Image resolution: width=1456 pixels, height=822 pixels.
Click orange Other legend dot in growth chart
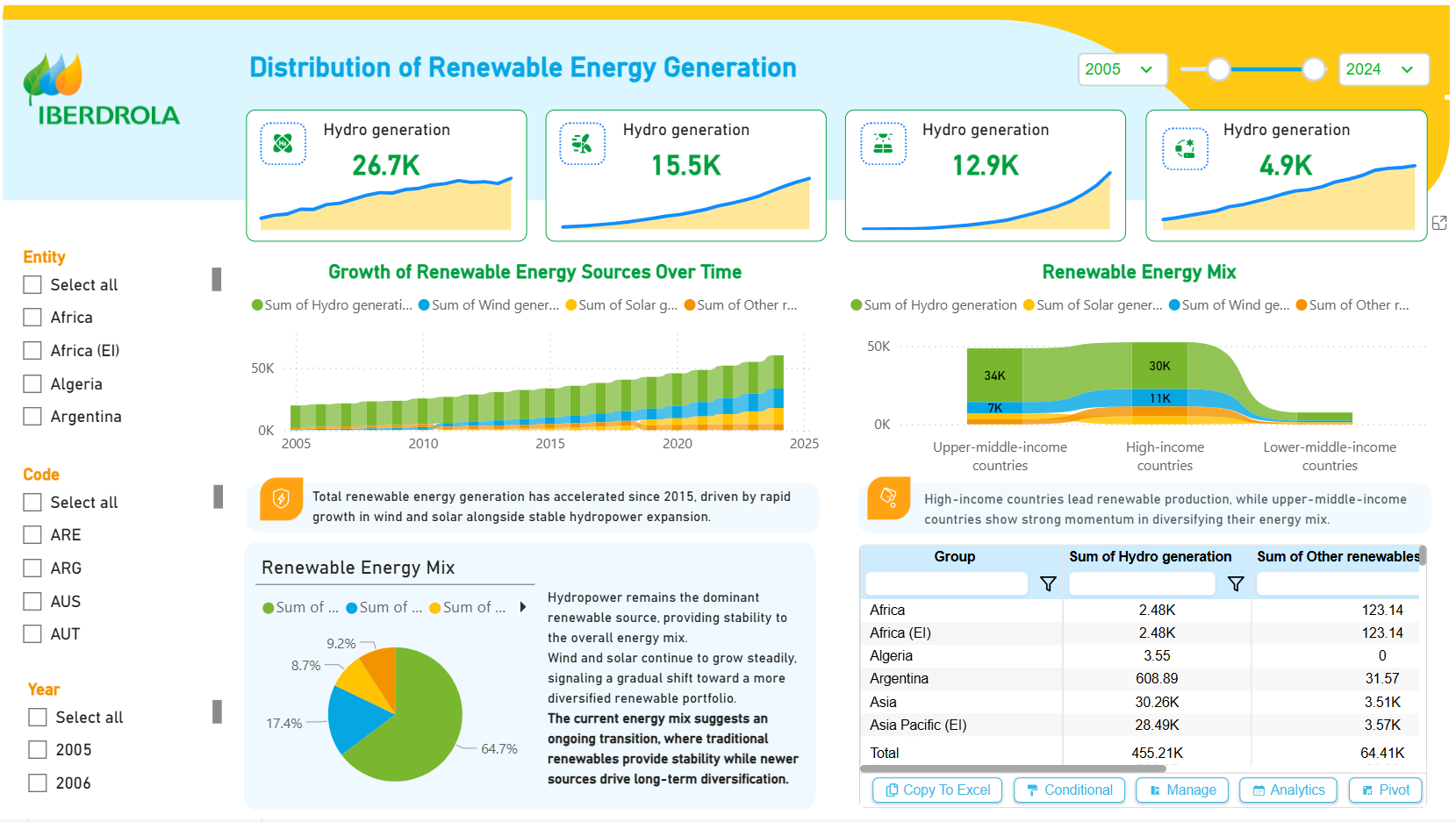pos(690,305)
